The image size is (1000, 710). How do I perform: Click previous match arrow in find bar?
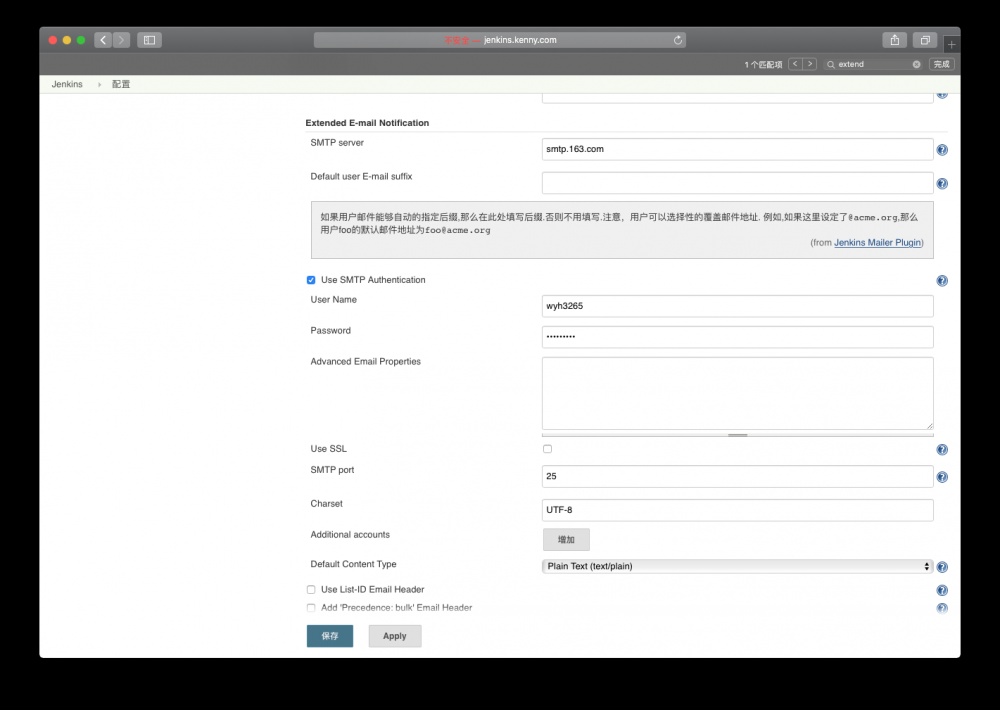pos(793,62)
